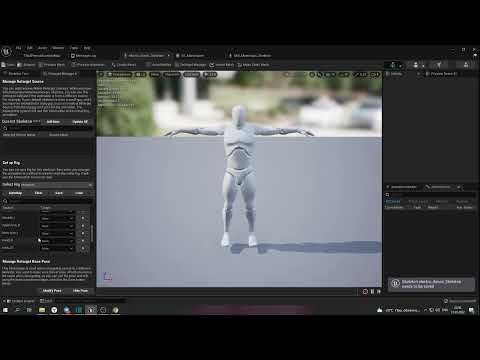Click the viewport camera speed icon
Viewport: 480px width, 360px height.
[375, 74]
